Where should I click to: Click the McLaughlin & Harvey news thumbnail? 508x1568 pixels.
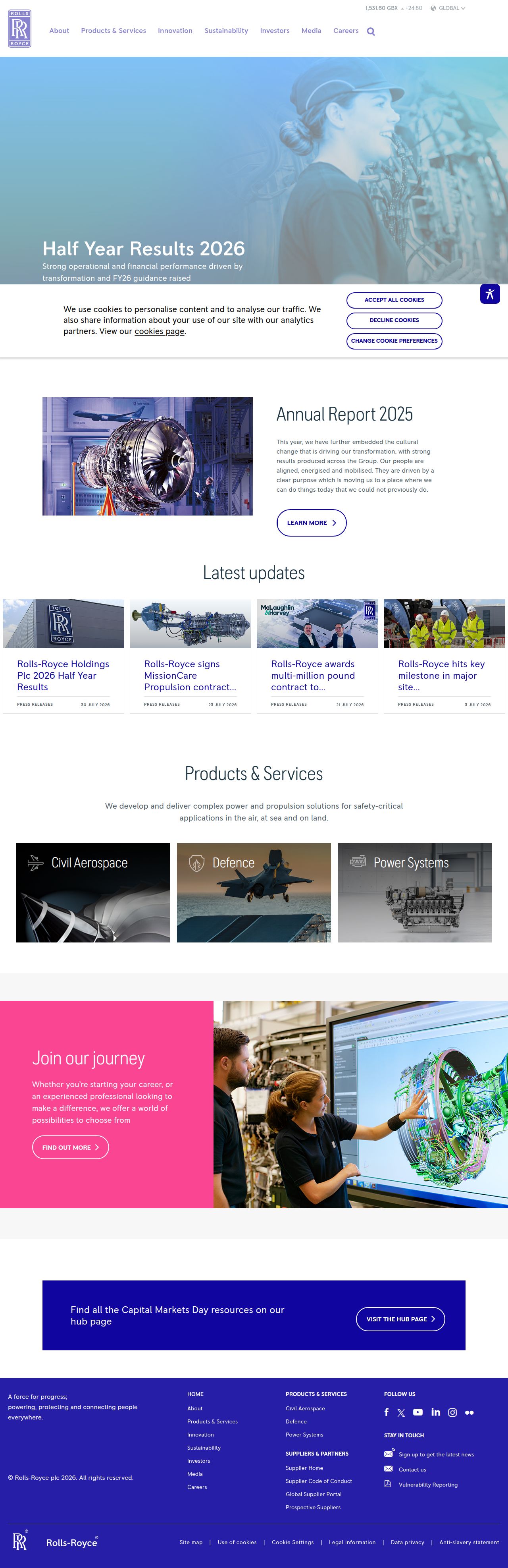[x=317, y=624]
